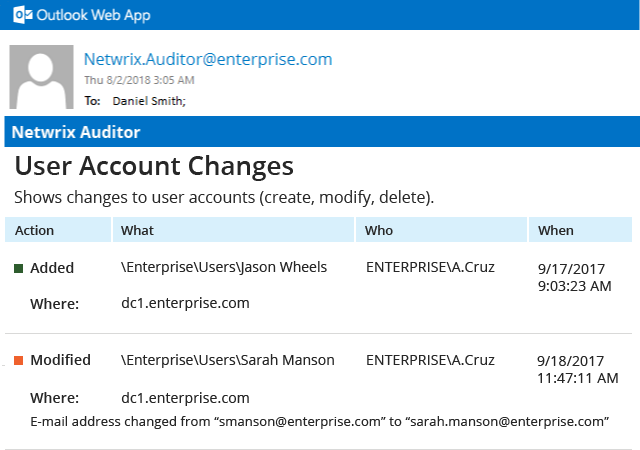Click the What column header
This screenshot has width=640, height=450.
pyautogui.click(x=233, y=230)
